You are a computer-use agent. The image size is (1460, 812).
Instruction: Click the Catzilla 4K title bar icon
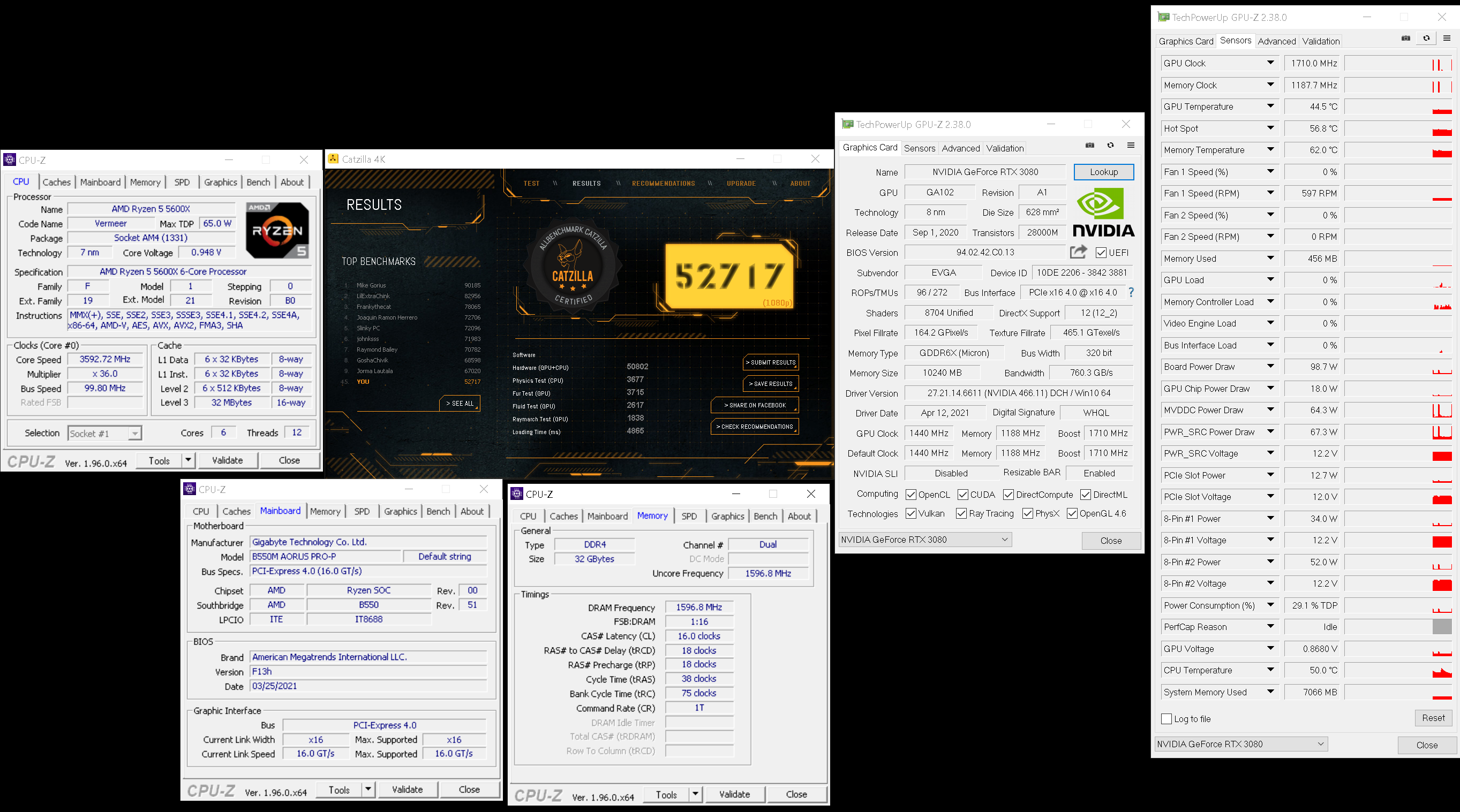(333, 159)
